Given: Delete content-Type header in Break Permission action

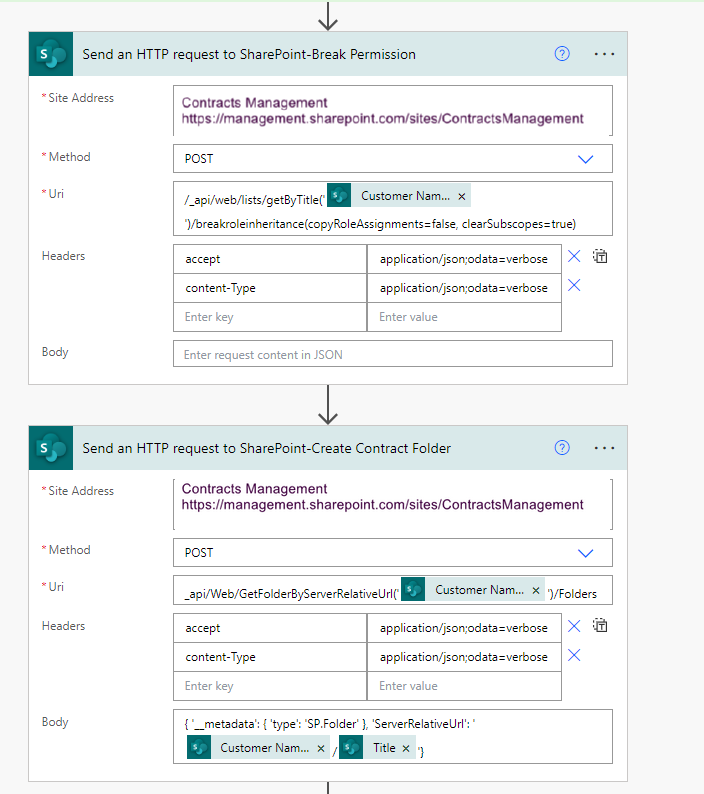Looking at the screenshot, I should coord(574,285).
